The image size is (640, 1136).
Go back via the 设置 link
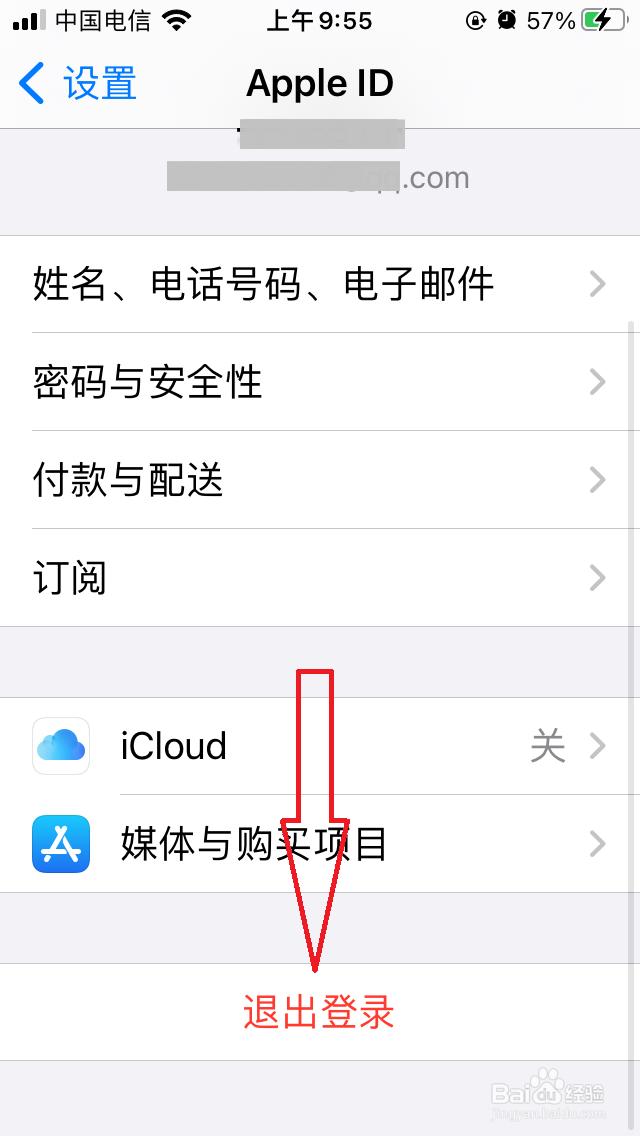point(101,83)
